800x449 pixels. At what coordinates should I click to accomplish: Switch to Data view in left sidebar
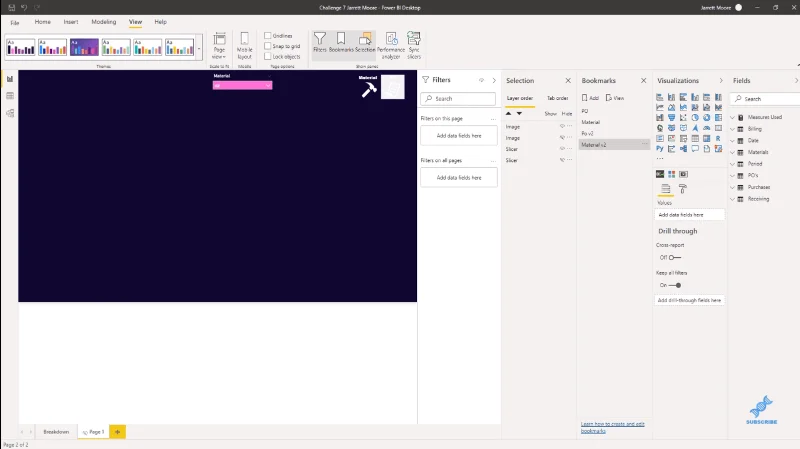[x=10, y=96]
